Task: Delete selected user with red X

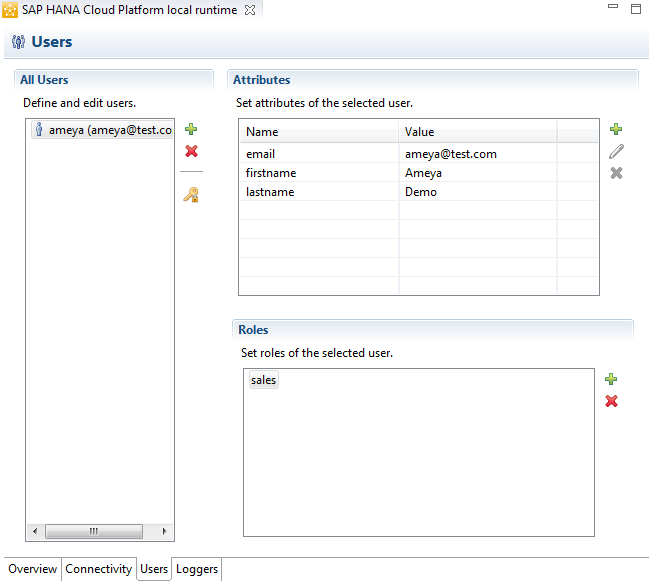Action: (x=191, y=151)
